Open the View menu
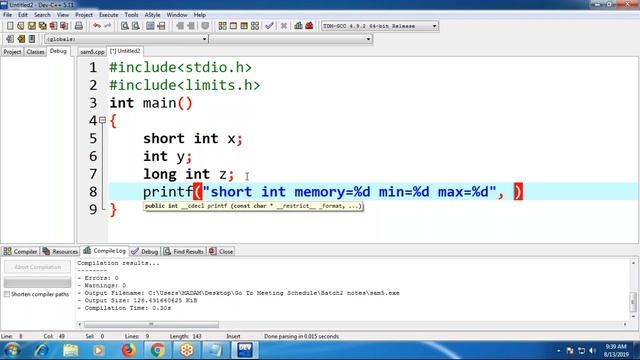This screenshot has height=360, width=640. tap(62, 15)
